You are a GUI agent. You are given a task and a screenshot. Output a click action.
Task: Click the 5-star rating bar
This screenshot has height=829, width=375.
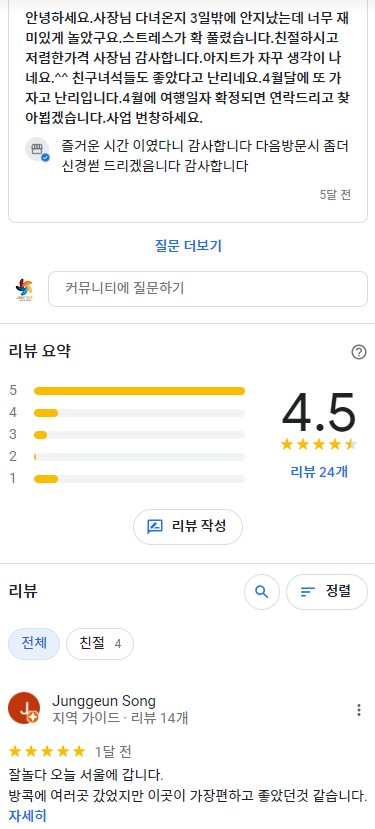click(139, 391)
